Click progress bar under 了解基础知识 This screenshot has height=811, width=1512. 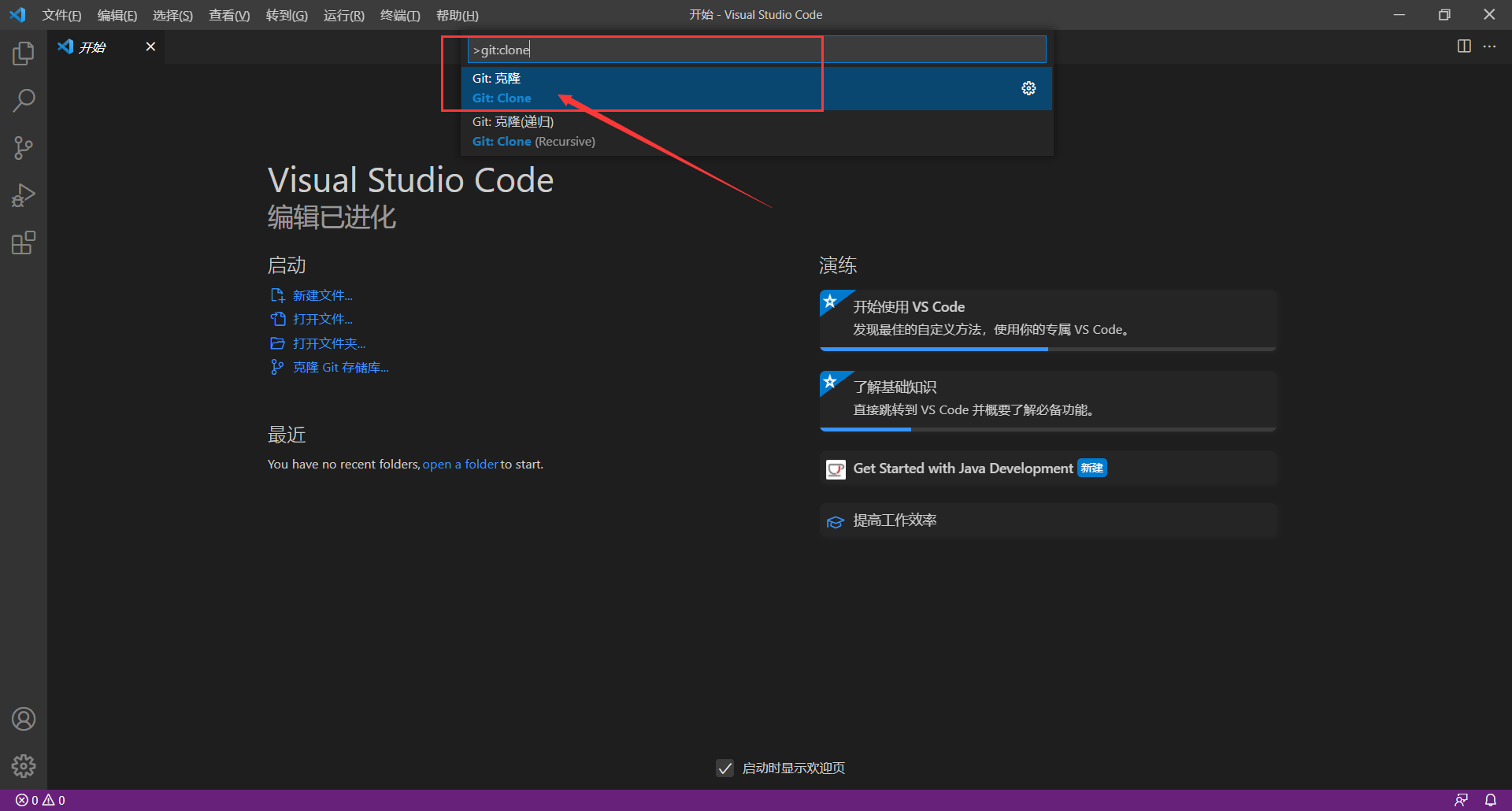(x=1047, y=429)
